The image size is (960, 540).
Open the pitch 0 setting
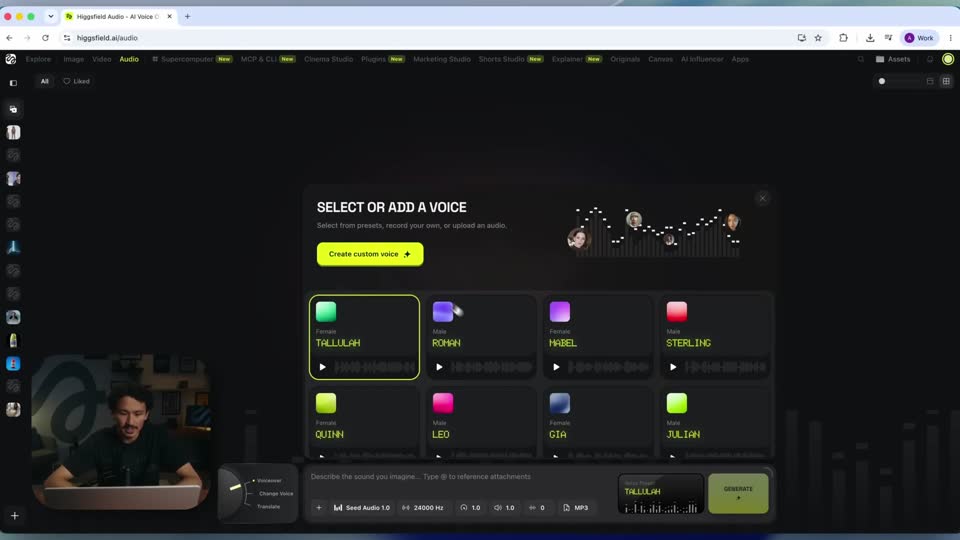pyautogui.click(x=537, y=508)
